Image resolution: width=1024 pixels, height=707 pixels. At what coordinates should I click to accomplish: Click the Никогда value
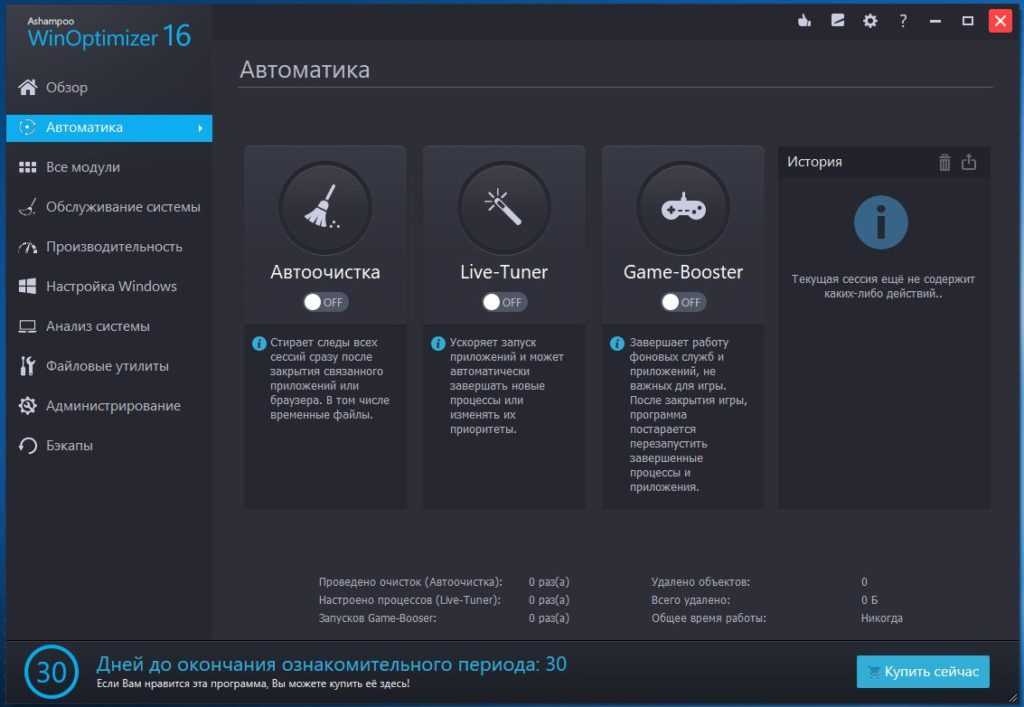tap(882, 618)
